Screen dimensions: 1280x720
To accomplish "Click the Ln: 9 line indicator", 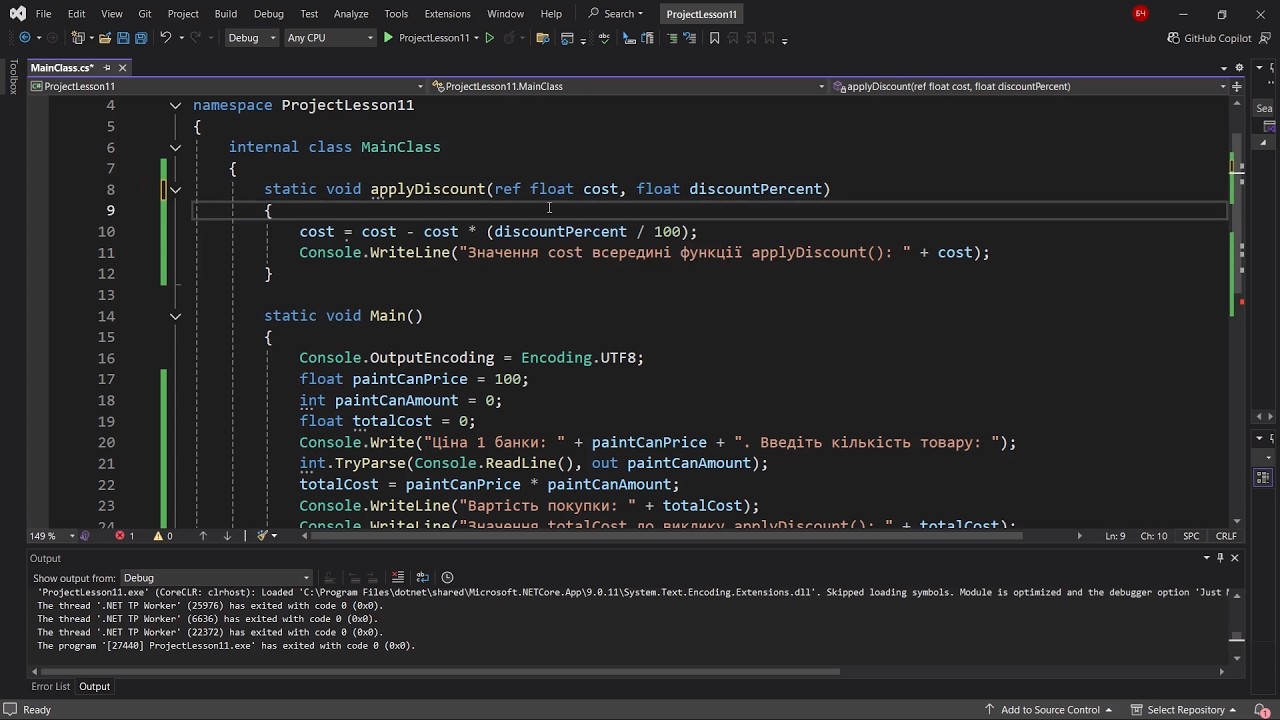I will coord(1115,536).
